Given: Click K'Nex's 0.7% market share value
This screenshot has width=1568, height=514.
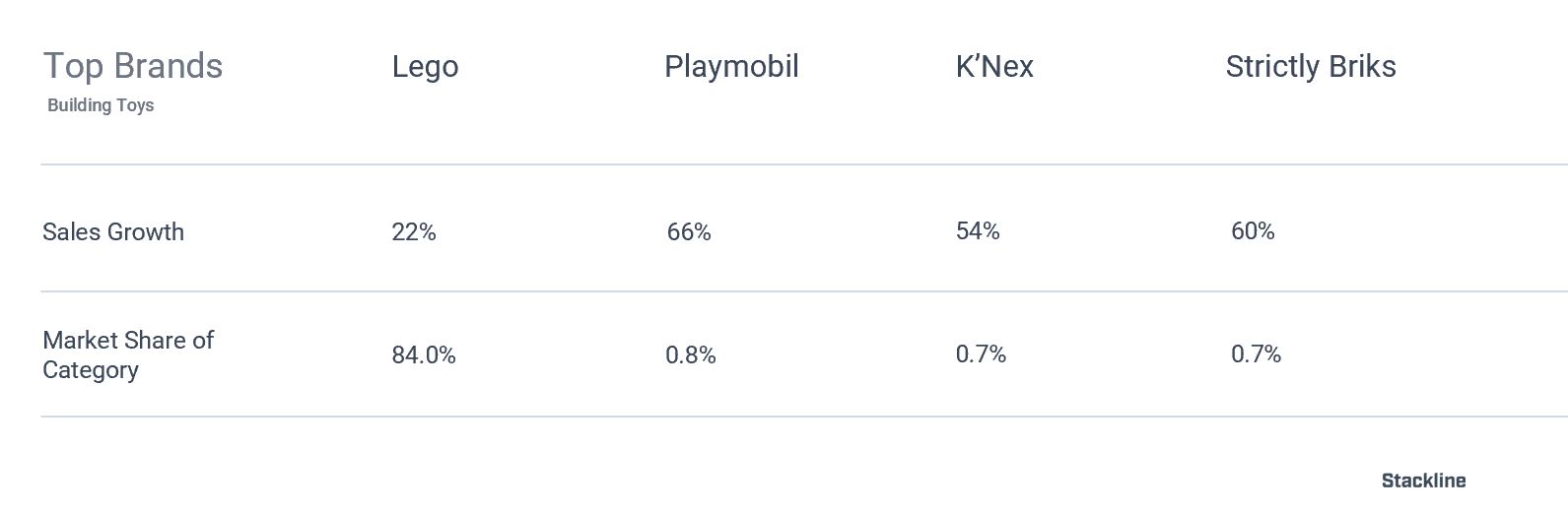Looking at the screenshot, I should [981, 353].
